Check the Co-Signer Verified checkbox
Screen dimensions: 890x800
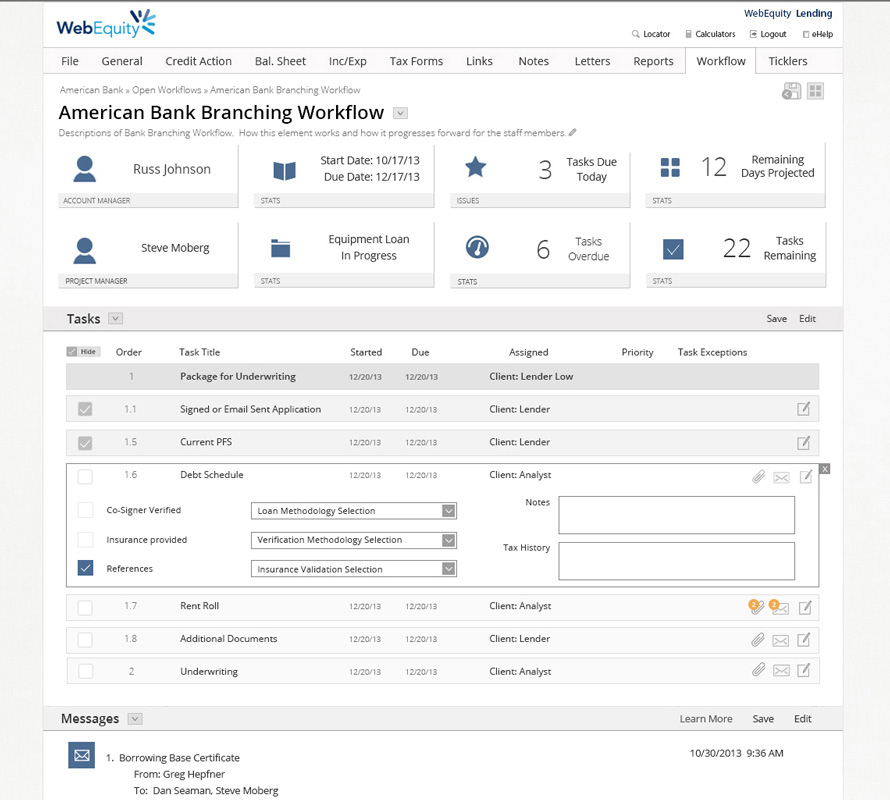(x=86, y=511)
